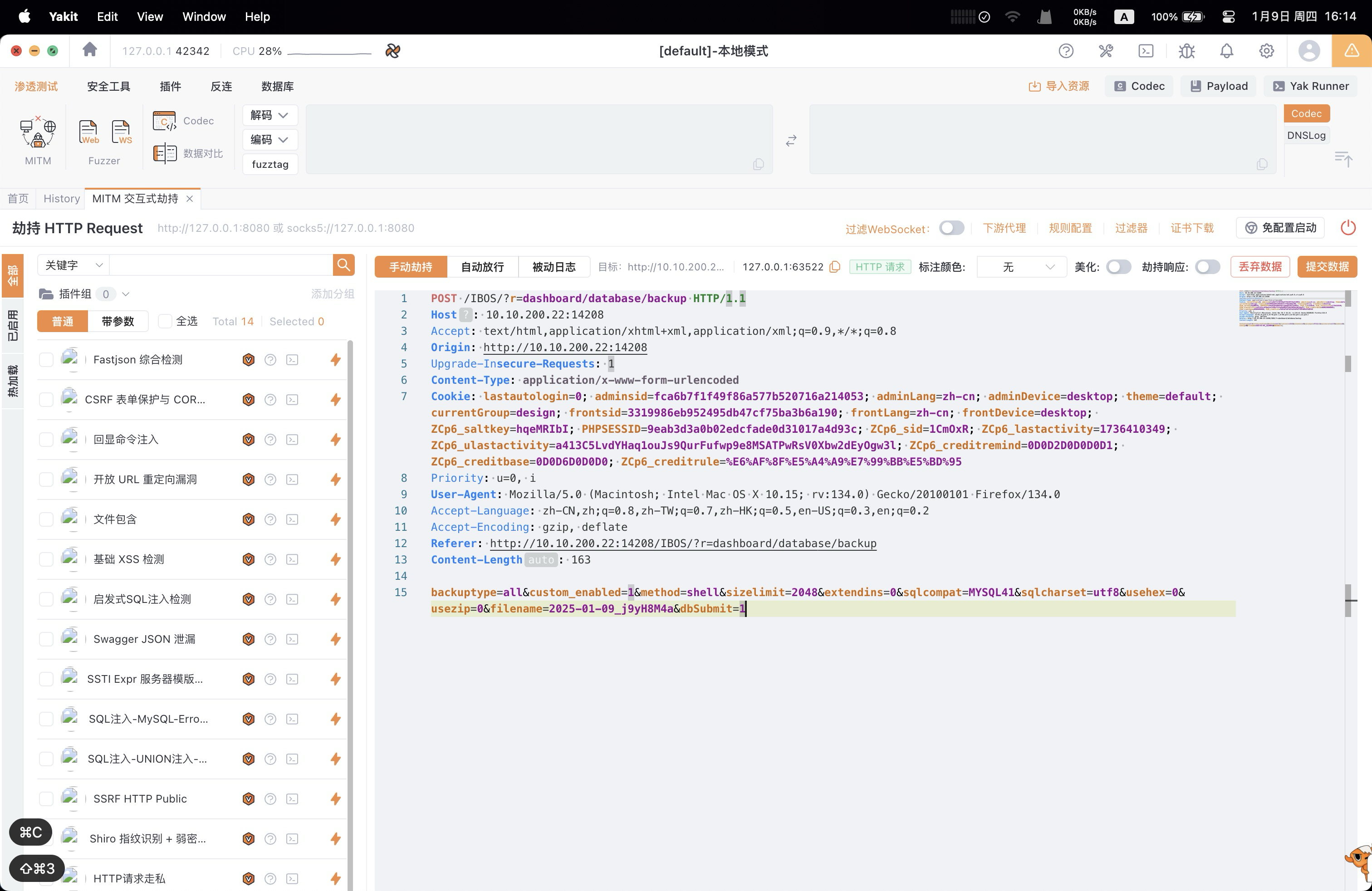Check the CSRF 表单保护 plugin checkbox
This screenshot has width=1372, height=891.
click(x=46, y=400)
